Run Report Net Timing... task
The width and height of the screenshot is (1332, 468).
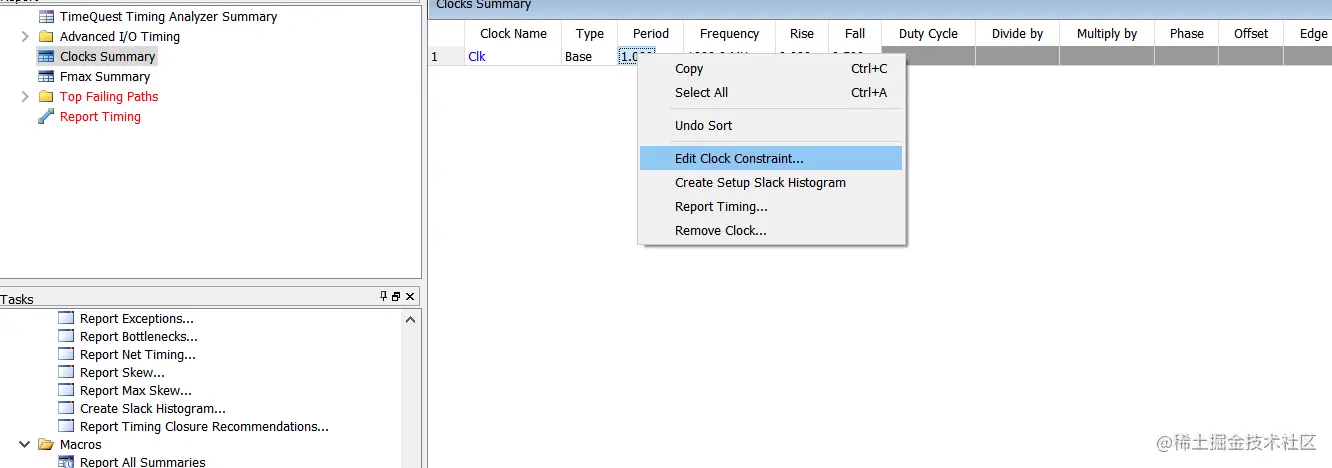(138, 355)
